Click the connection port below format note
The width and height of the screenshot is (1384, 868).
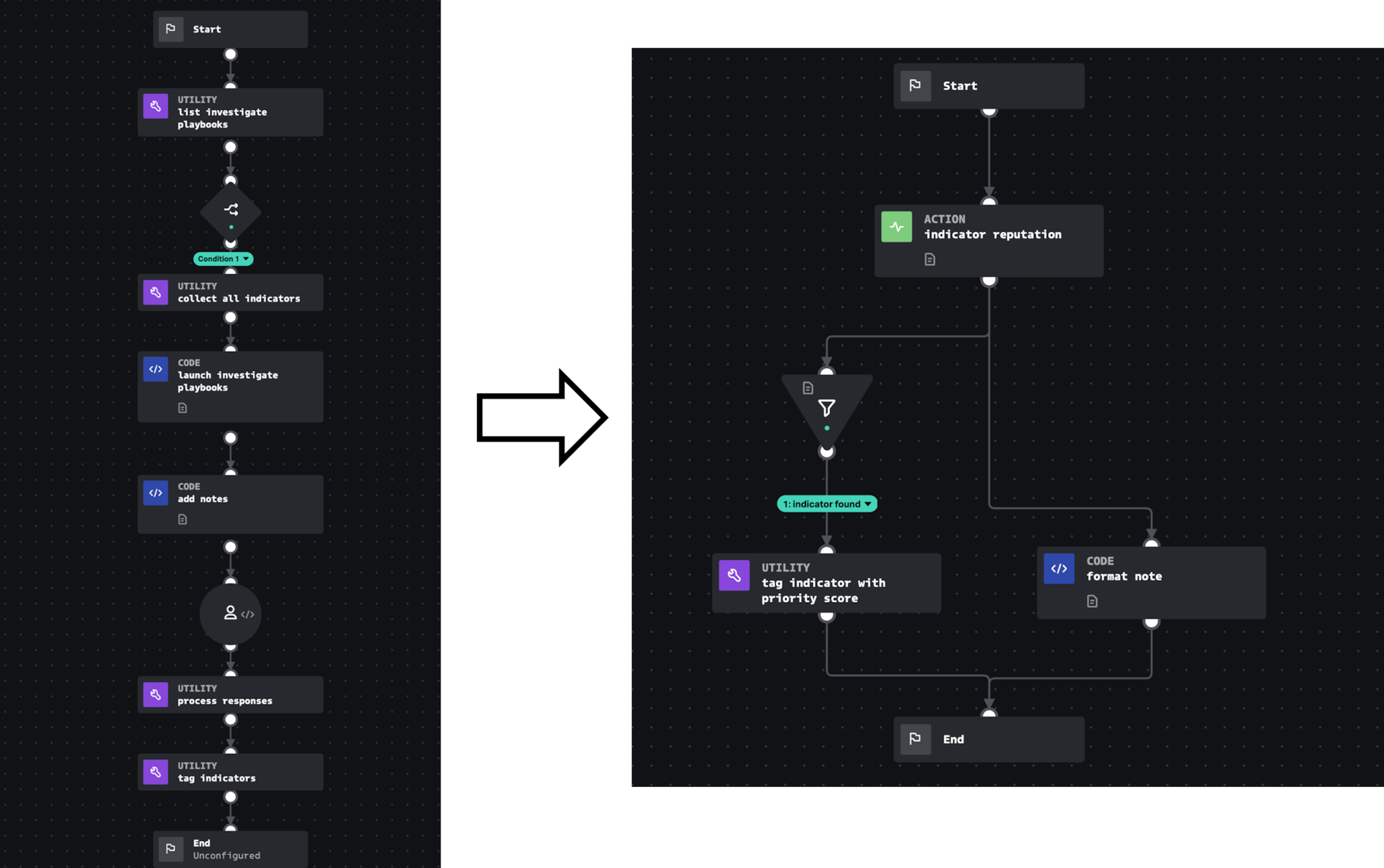pyautogui.click(x=1151, y=623)
